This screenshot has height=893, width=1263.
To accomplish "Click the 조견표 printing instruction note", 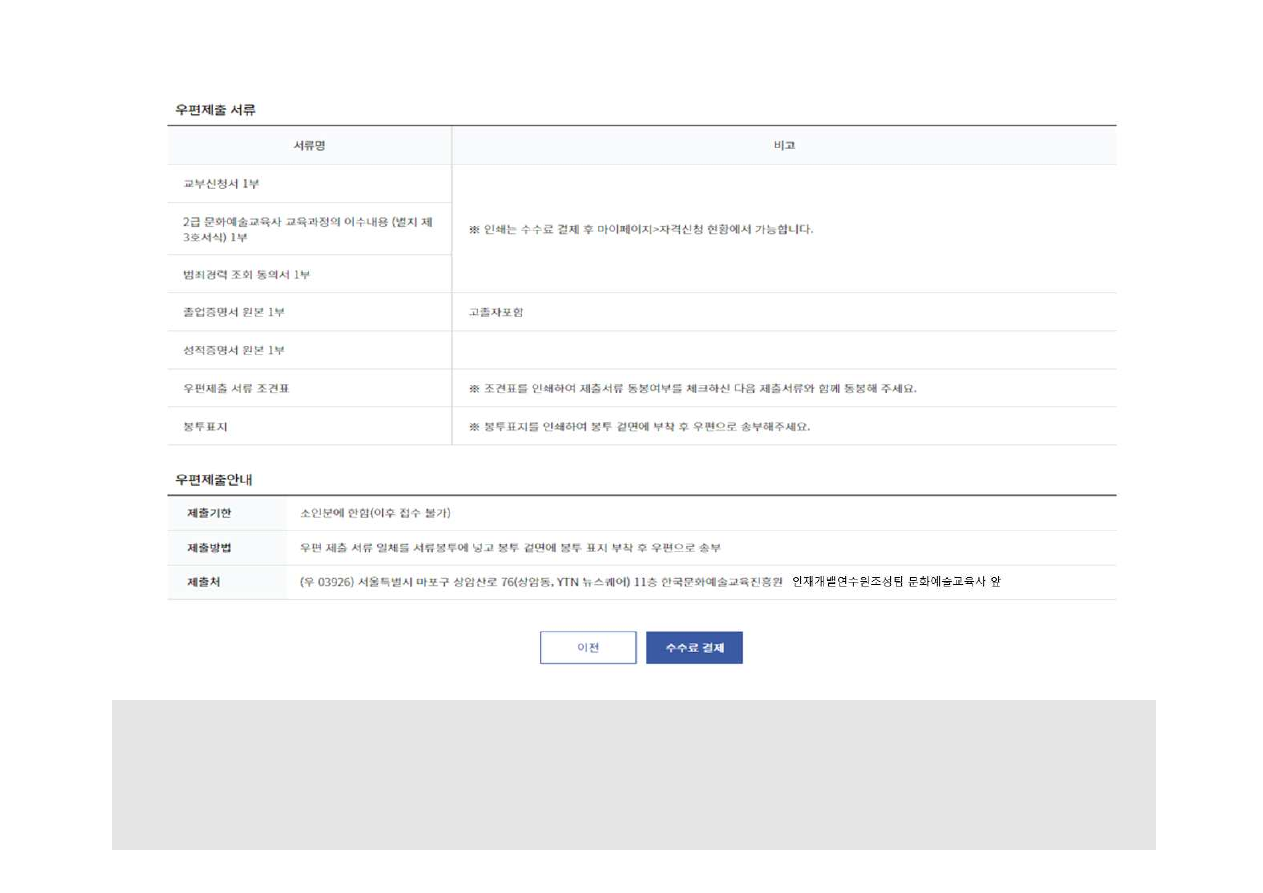I will pos(692,388).
